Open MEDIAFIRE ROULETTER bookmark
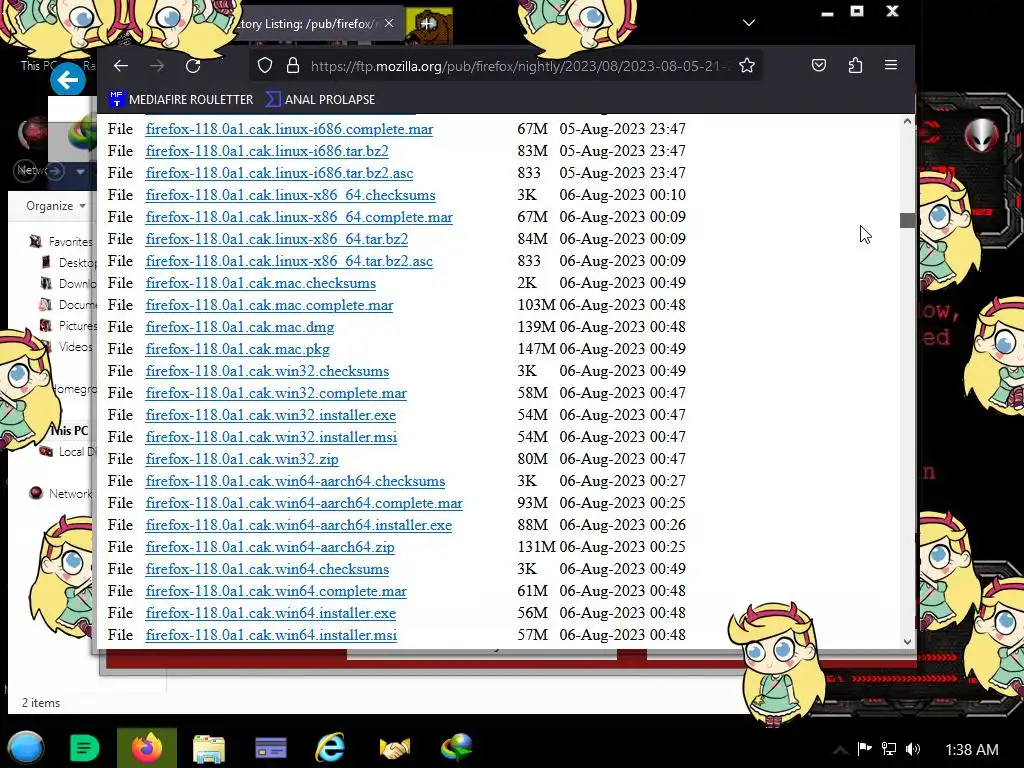The image size is (1024, 768). (182, 99)
